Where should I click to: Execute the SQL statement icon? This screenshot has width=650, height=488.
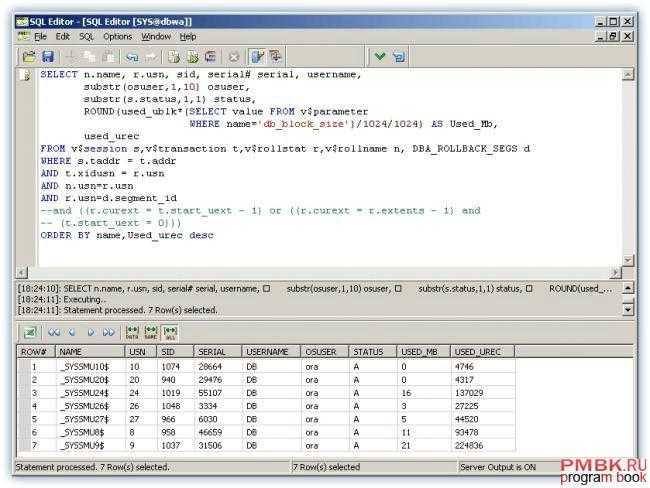click(174, 57)
